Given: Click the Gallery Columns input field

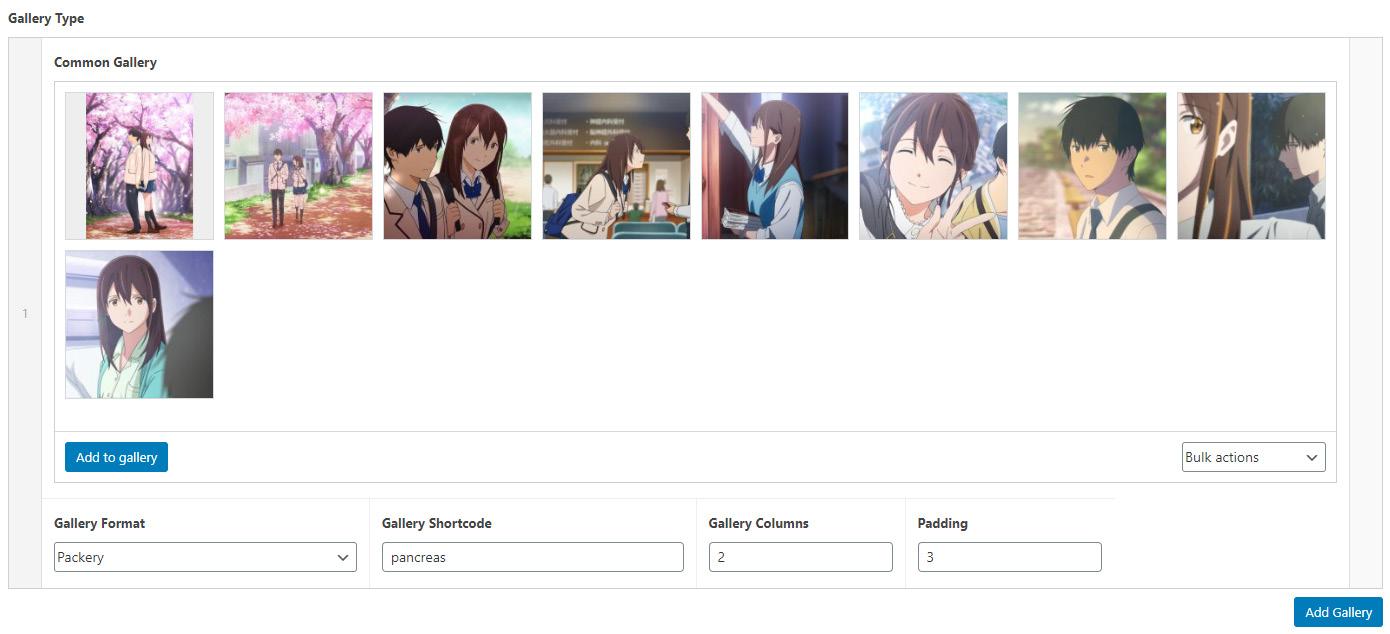Looking at the screenshot, I should click(x=800, y=557).
